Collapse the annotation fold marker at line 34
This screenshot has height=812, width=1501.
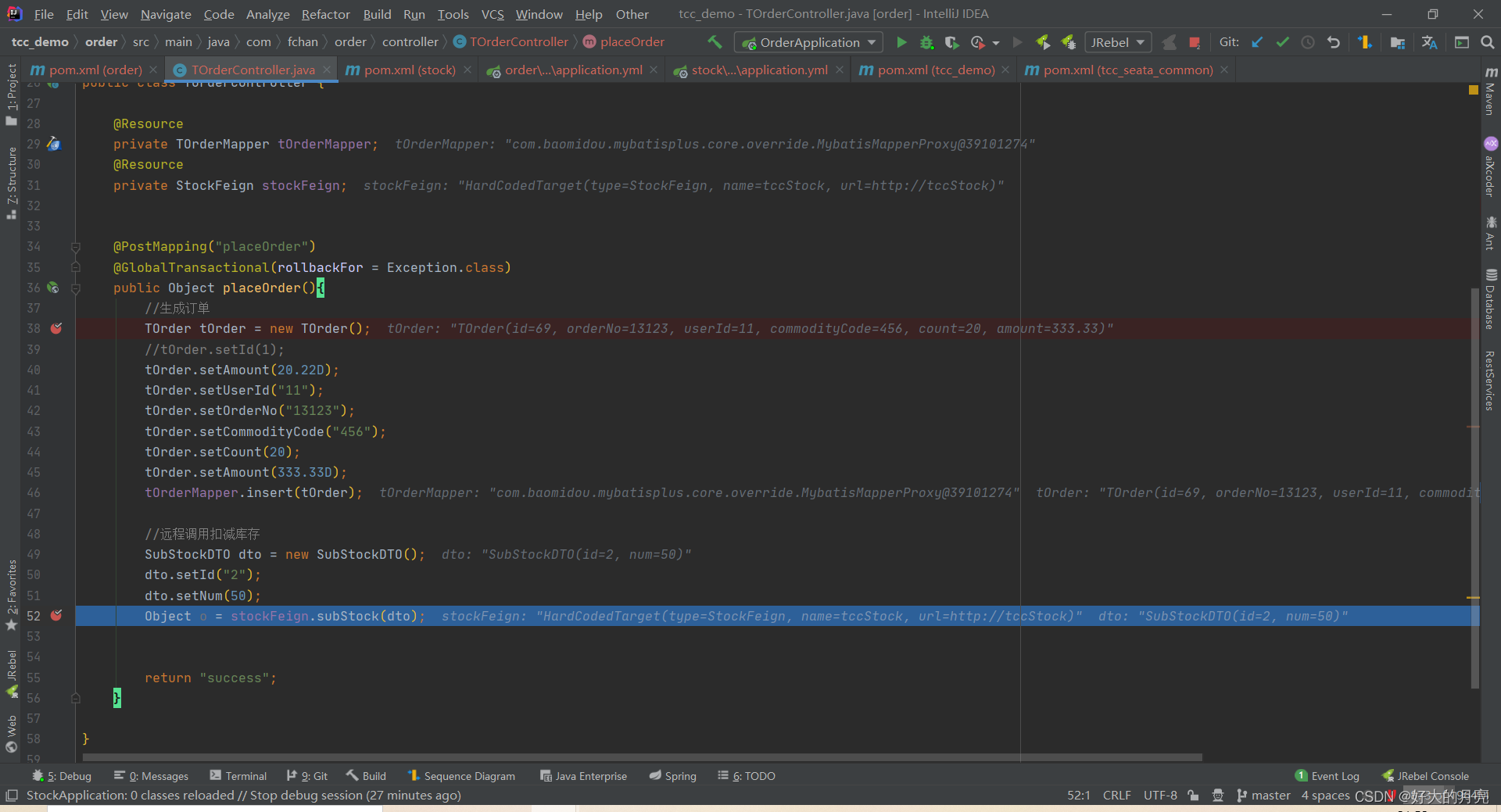76,247
